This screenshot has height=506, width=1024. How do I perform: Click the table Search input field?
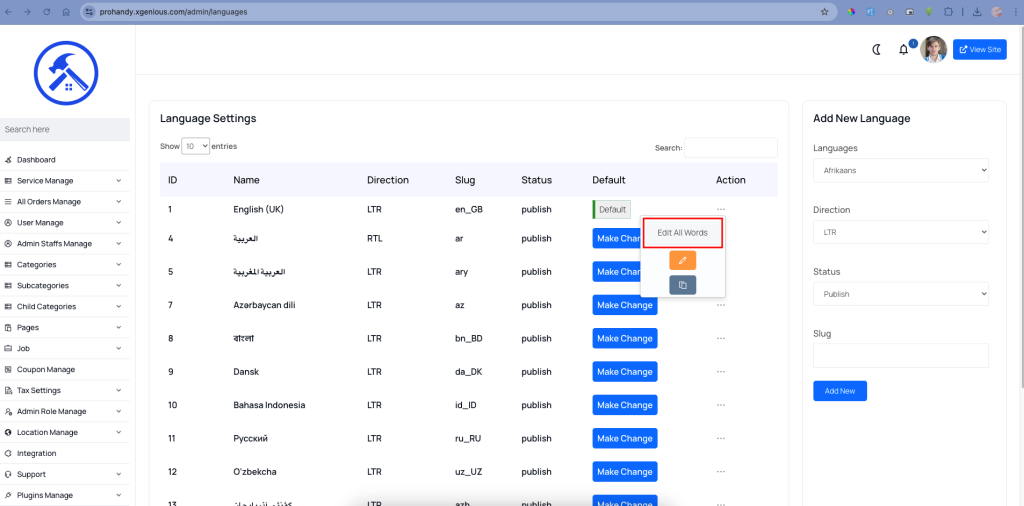[731, 148]
